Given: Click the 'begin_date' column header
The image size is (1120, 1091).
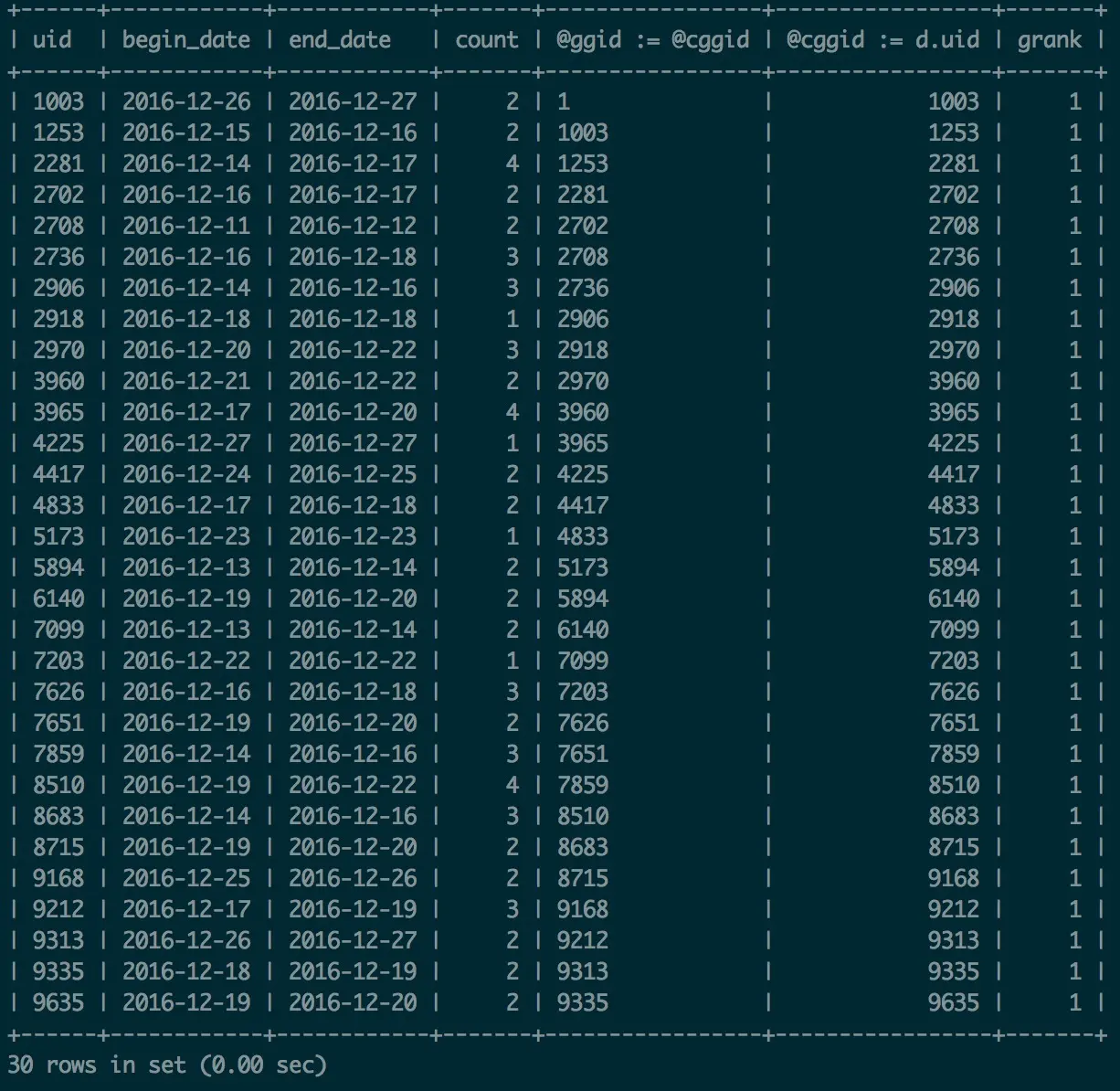Looking at the screenshot, I should point(186,40).
